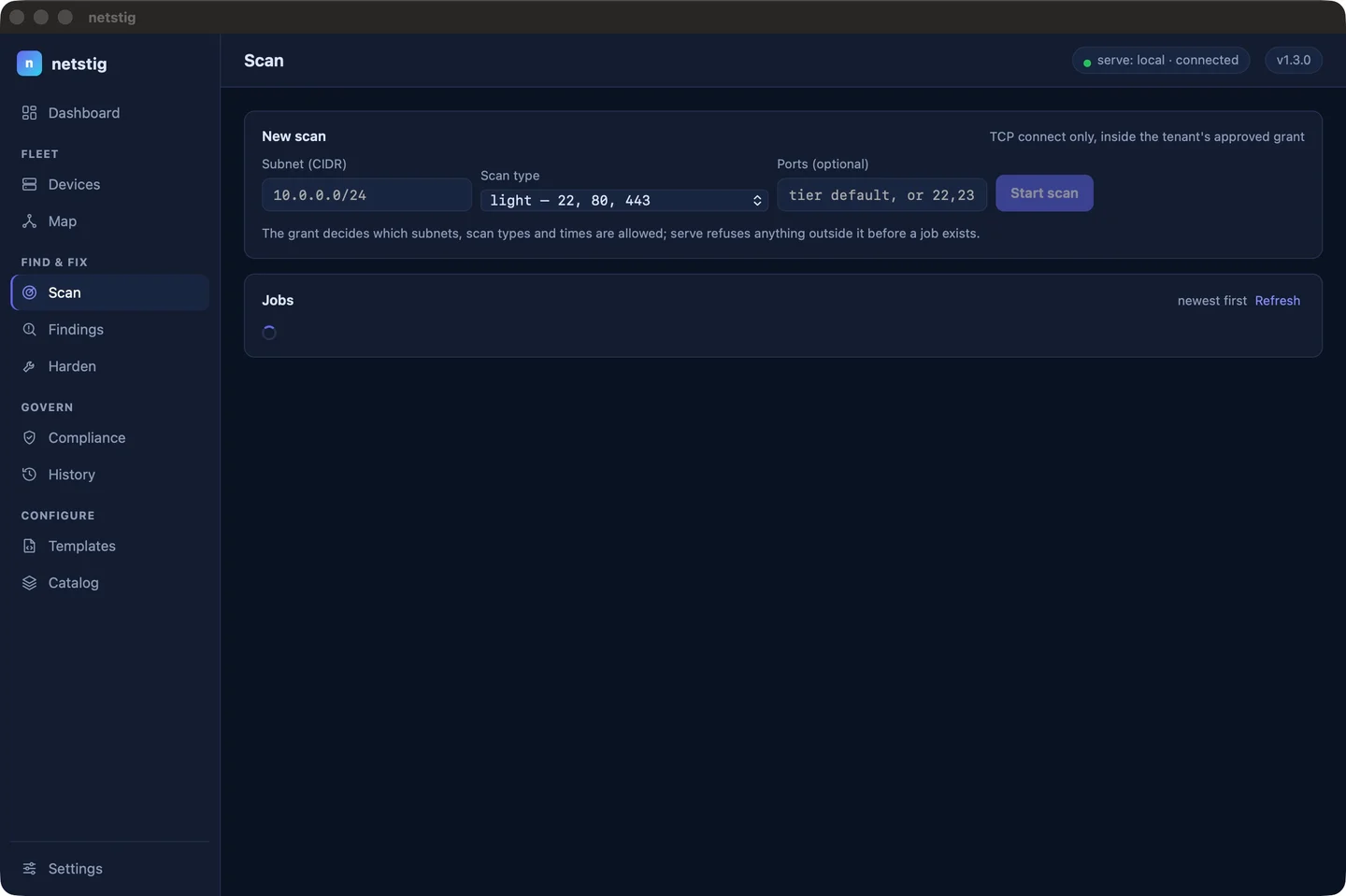Go to Templates
Screen dimensions: 1346x896
(x=110, y=546)
